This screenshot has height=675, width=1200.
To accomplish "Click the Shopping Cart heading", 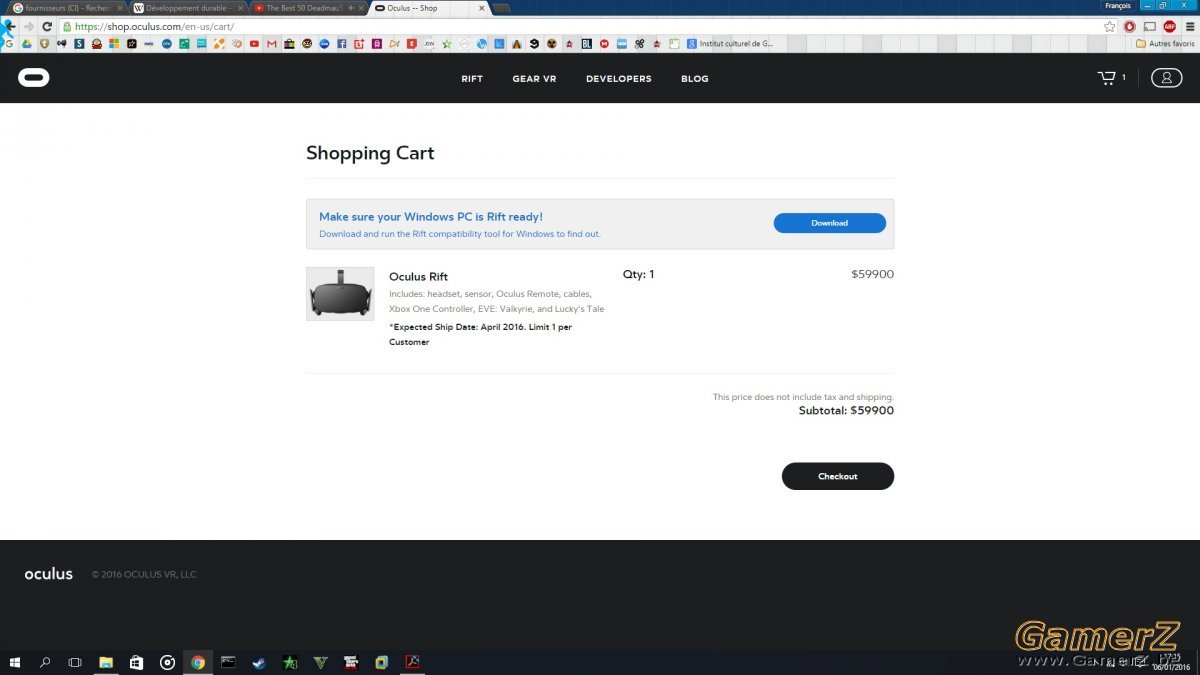I will (370, 153).
